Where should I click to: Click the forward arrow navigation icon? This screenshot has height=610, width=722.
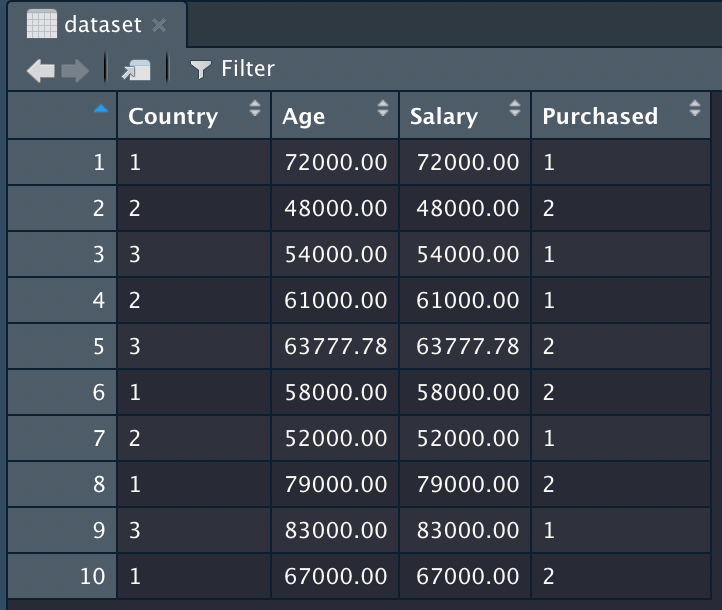[x=75, y=70]
